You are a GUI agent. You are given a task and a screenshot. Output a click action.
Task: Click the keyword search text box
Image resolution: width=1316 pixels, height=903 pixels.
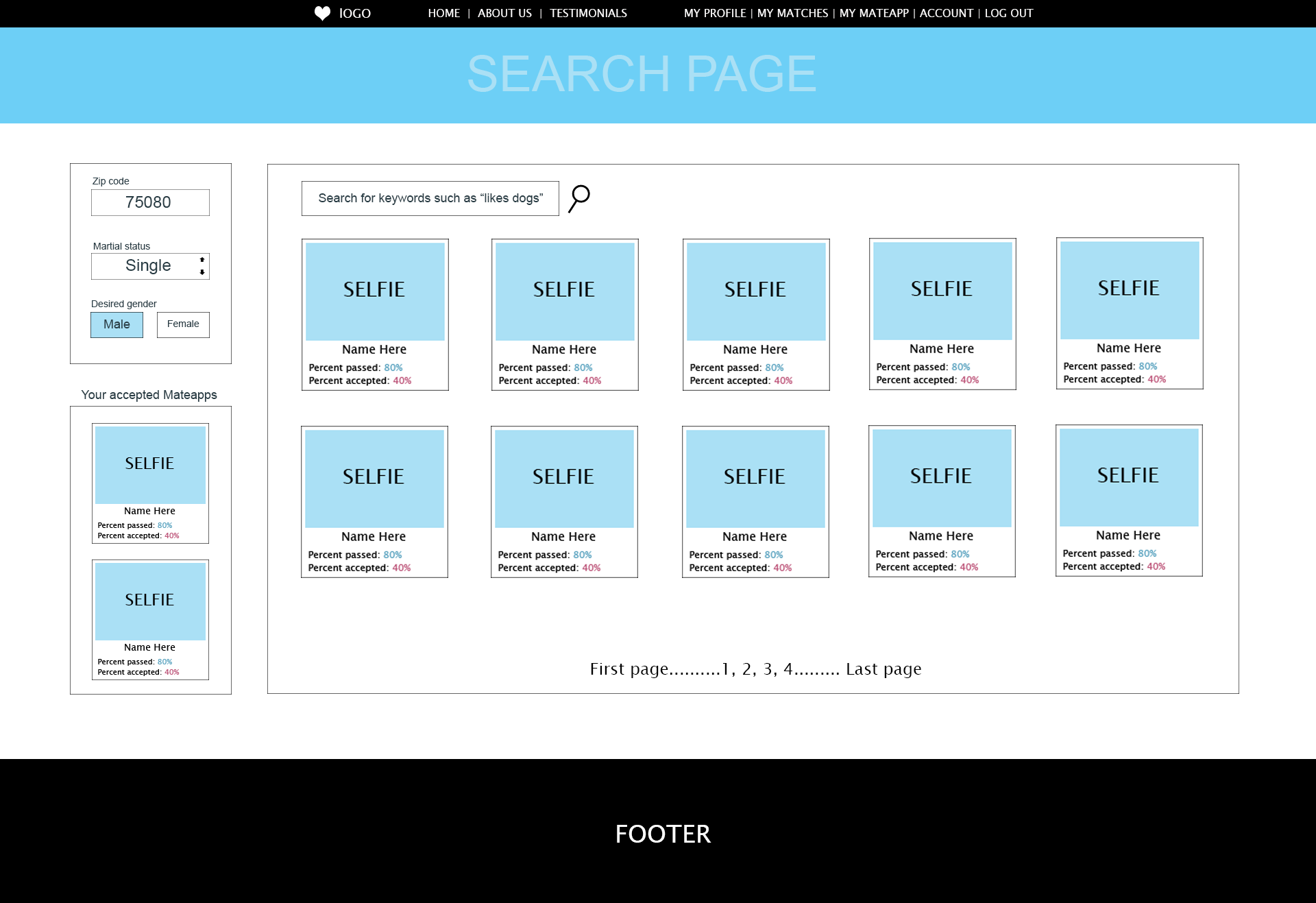430,198
